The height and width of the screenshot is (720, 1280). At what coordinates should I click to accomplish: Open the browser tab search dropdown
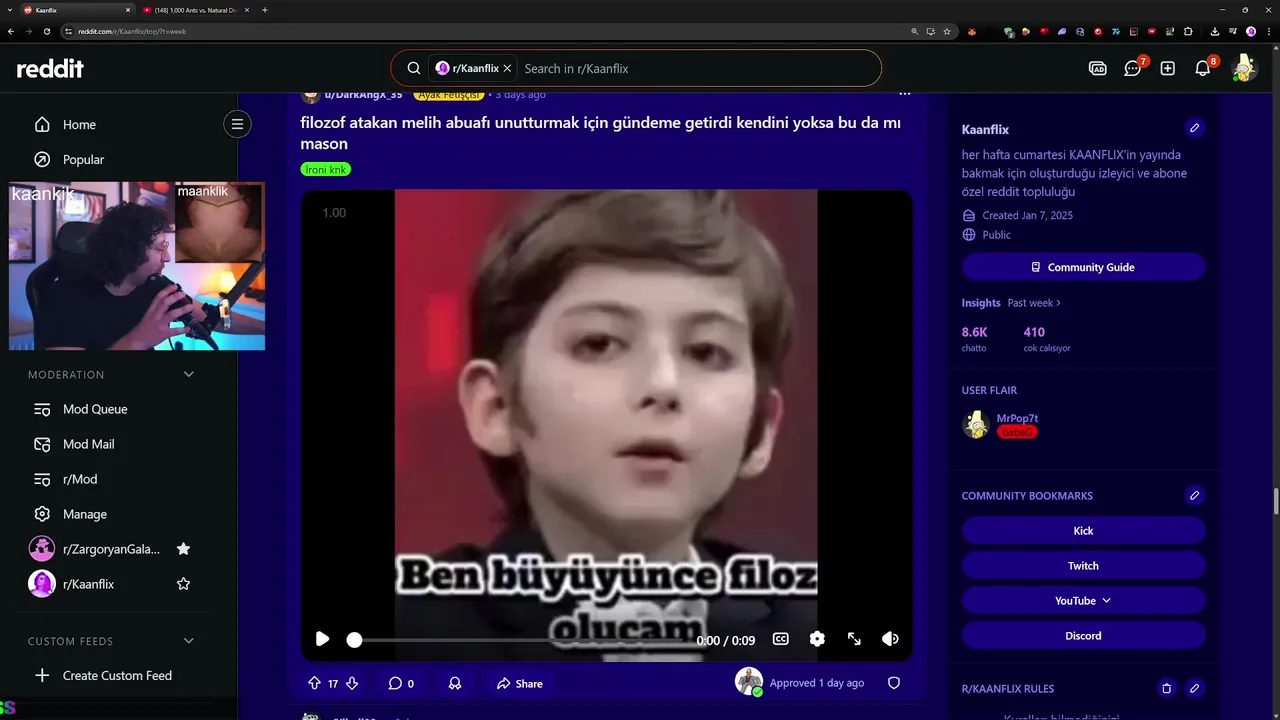(10, 10)
